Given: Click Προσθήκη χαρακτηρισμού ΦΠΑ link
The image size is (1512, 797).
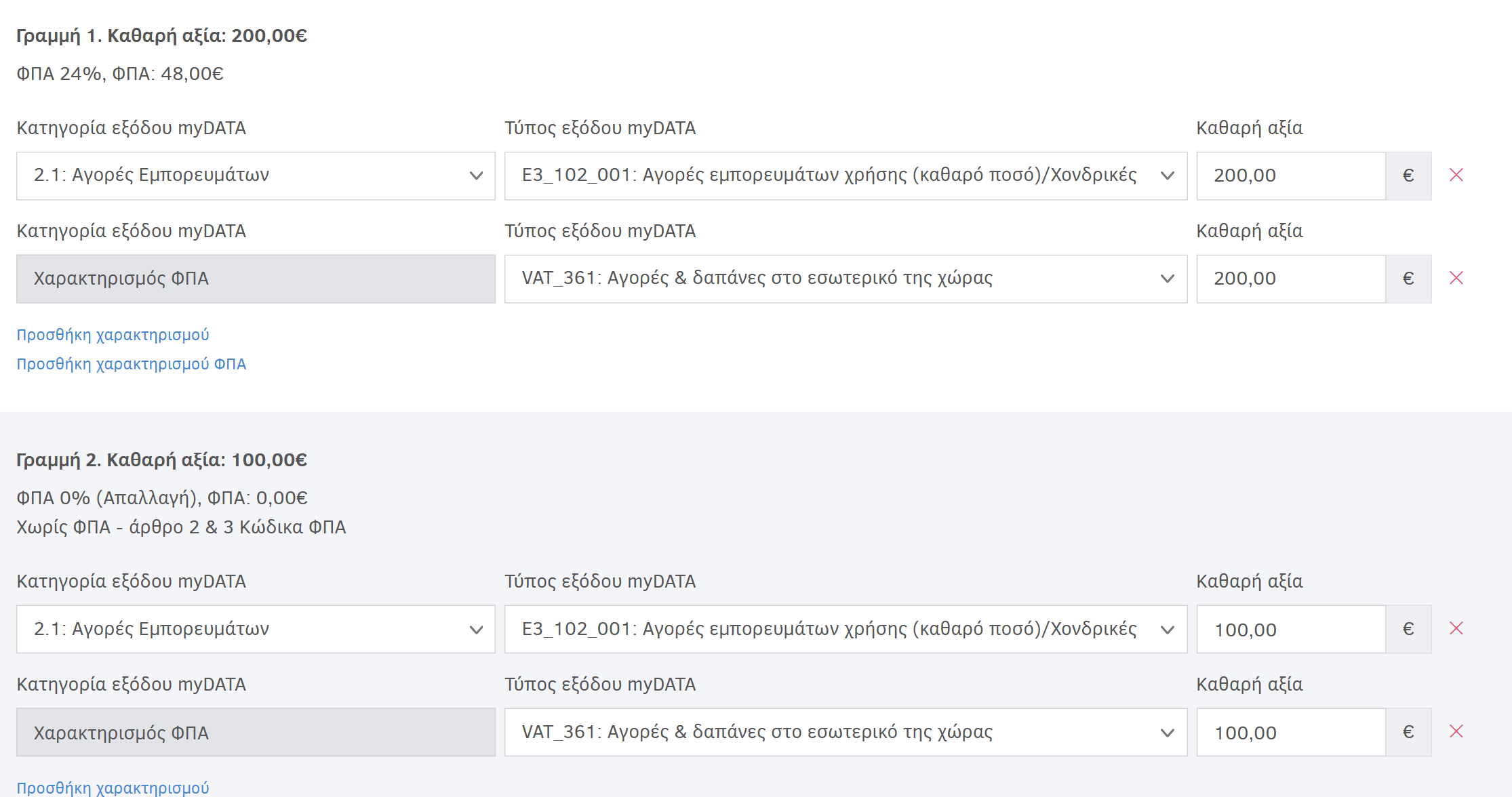Looking at the screenshot, I should tap(131, 364).
